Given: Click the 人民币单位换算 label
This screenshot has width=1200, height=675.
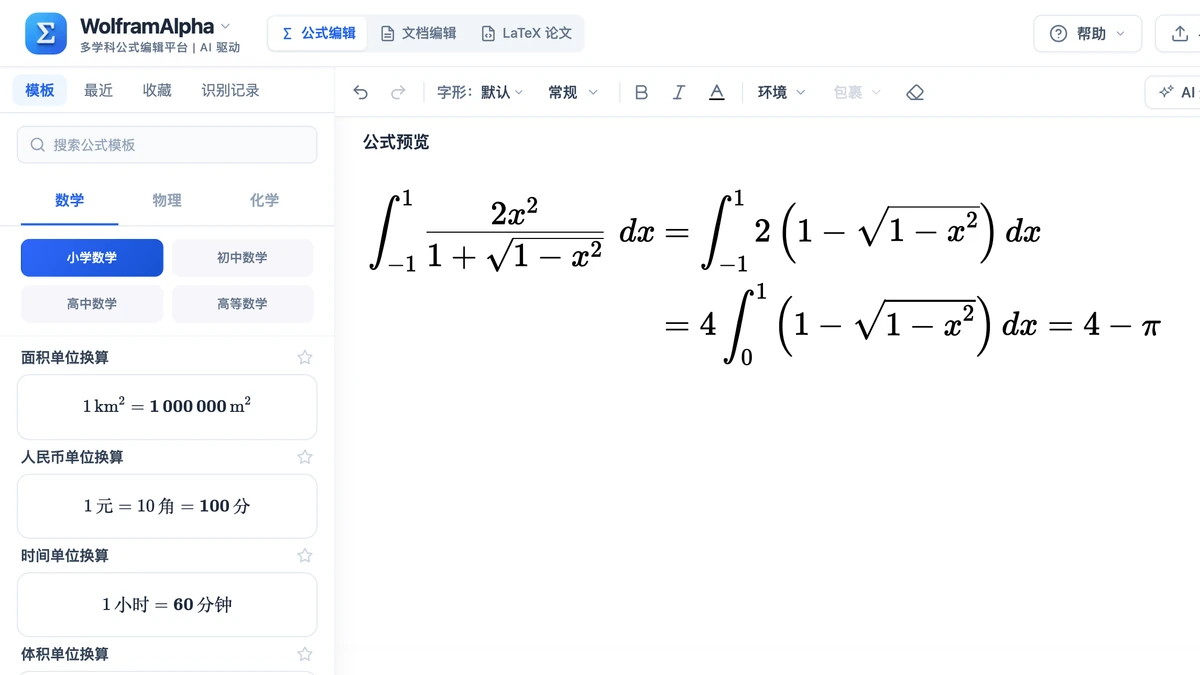Looking at the screenshot, I should (72, 457).
